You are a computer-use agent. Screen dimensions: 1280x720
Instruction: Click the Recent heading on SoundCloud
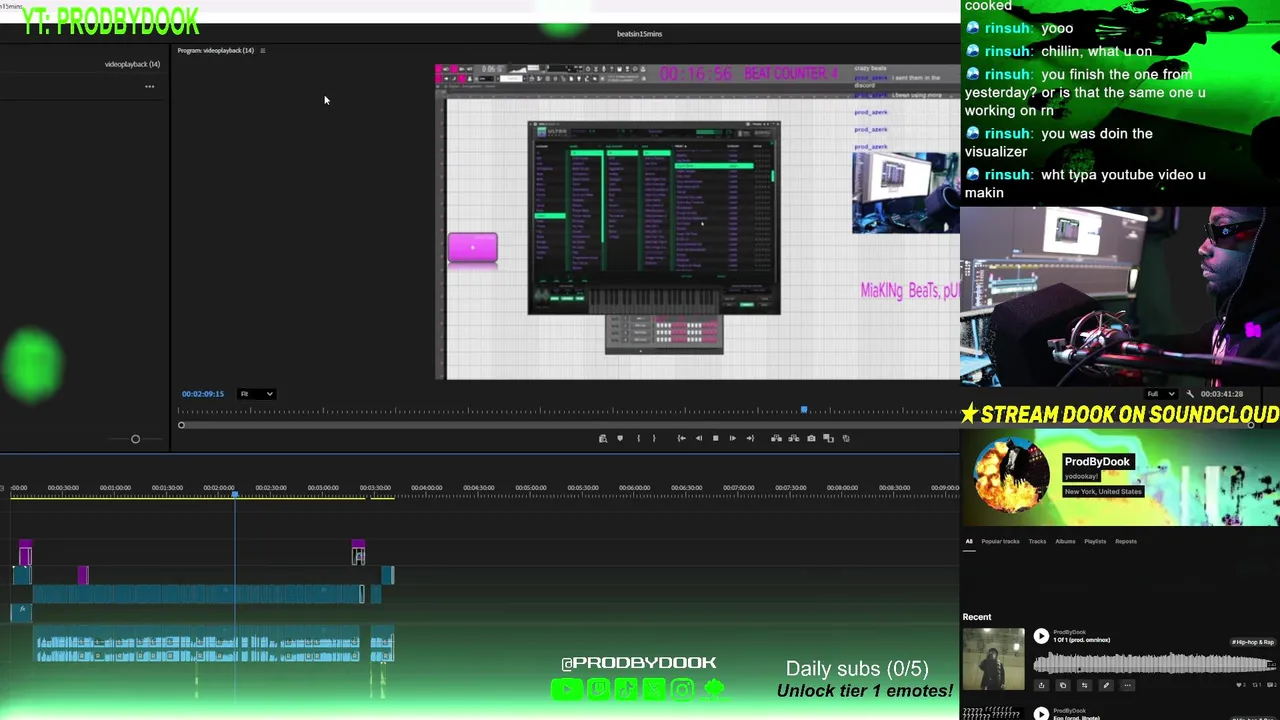click(977, 617)
